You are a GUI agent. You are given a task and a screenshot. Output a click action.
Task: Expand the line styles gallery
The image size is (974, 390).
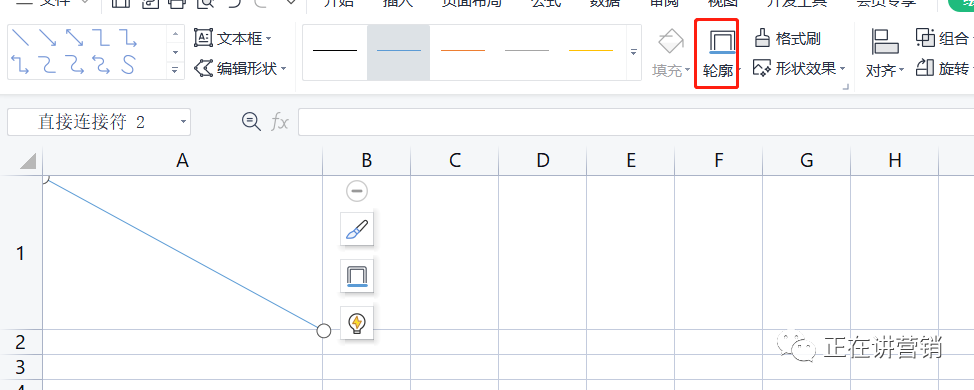point(634,53)
